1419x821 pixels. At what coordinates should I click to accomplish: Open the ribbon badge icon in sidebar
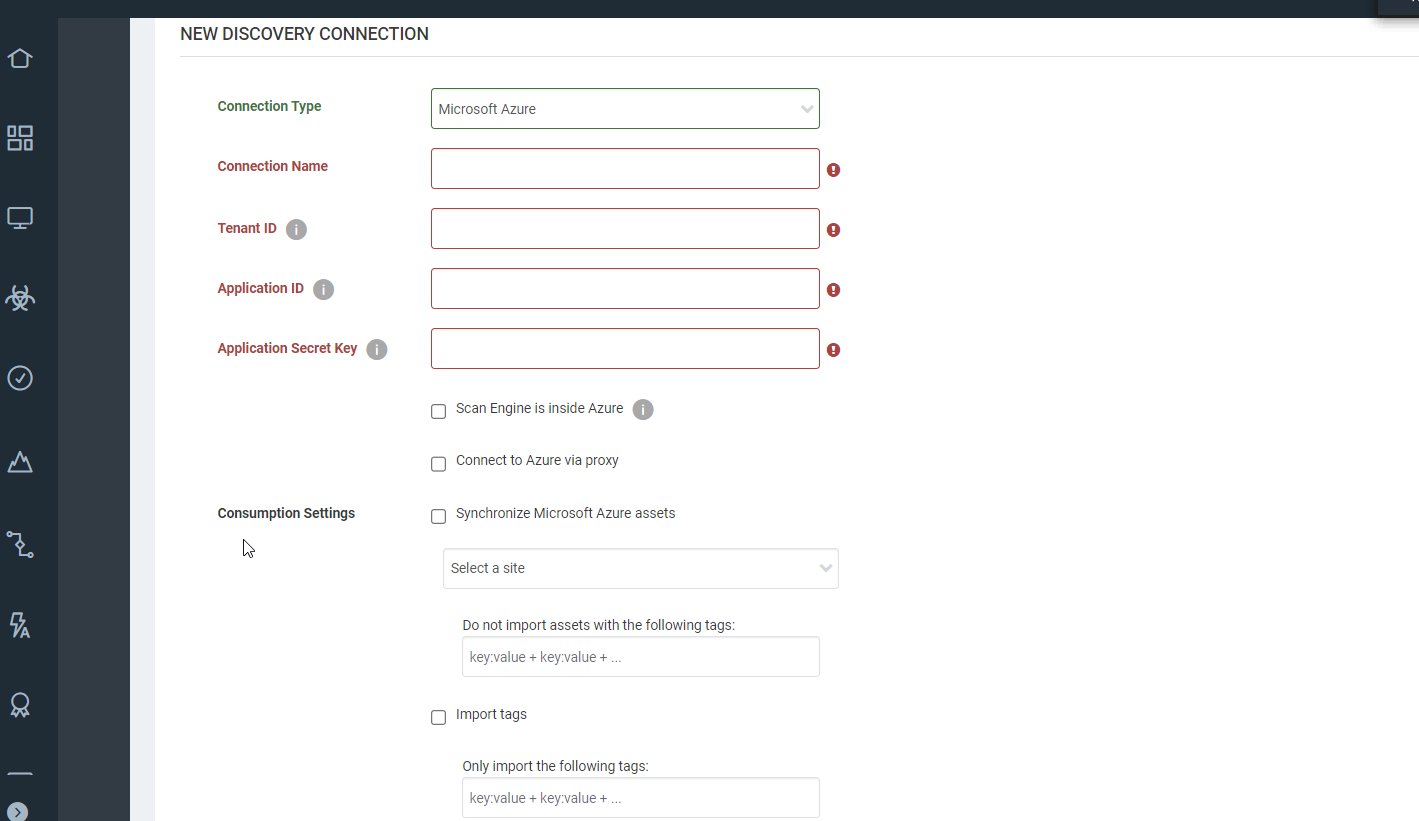[20, 705]
